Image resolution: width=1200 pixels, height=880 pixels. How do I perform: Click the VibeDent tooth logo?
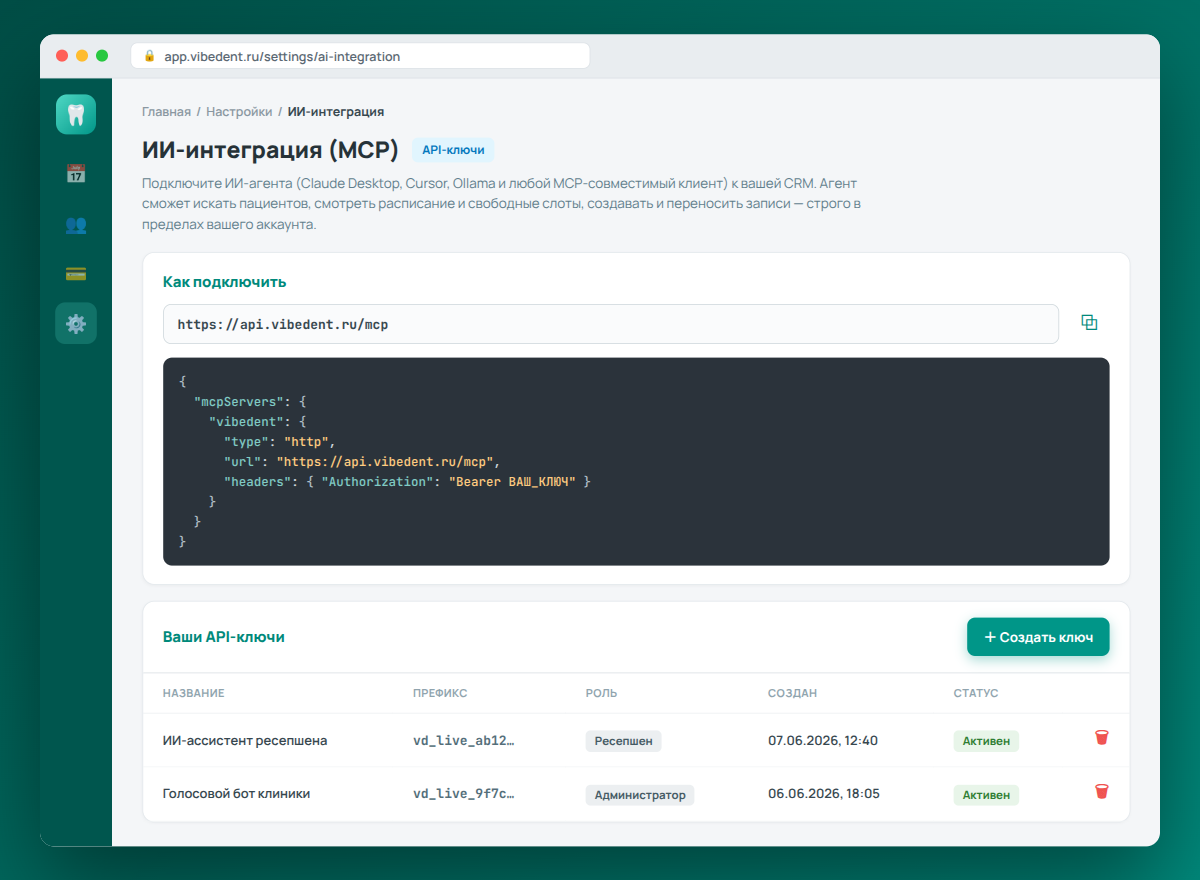tap(76, 114)
